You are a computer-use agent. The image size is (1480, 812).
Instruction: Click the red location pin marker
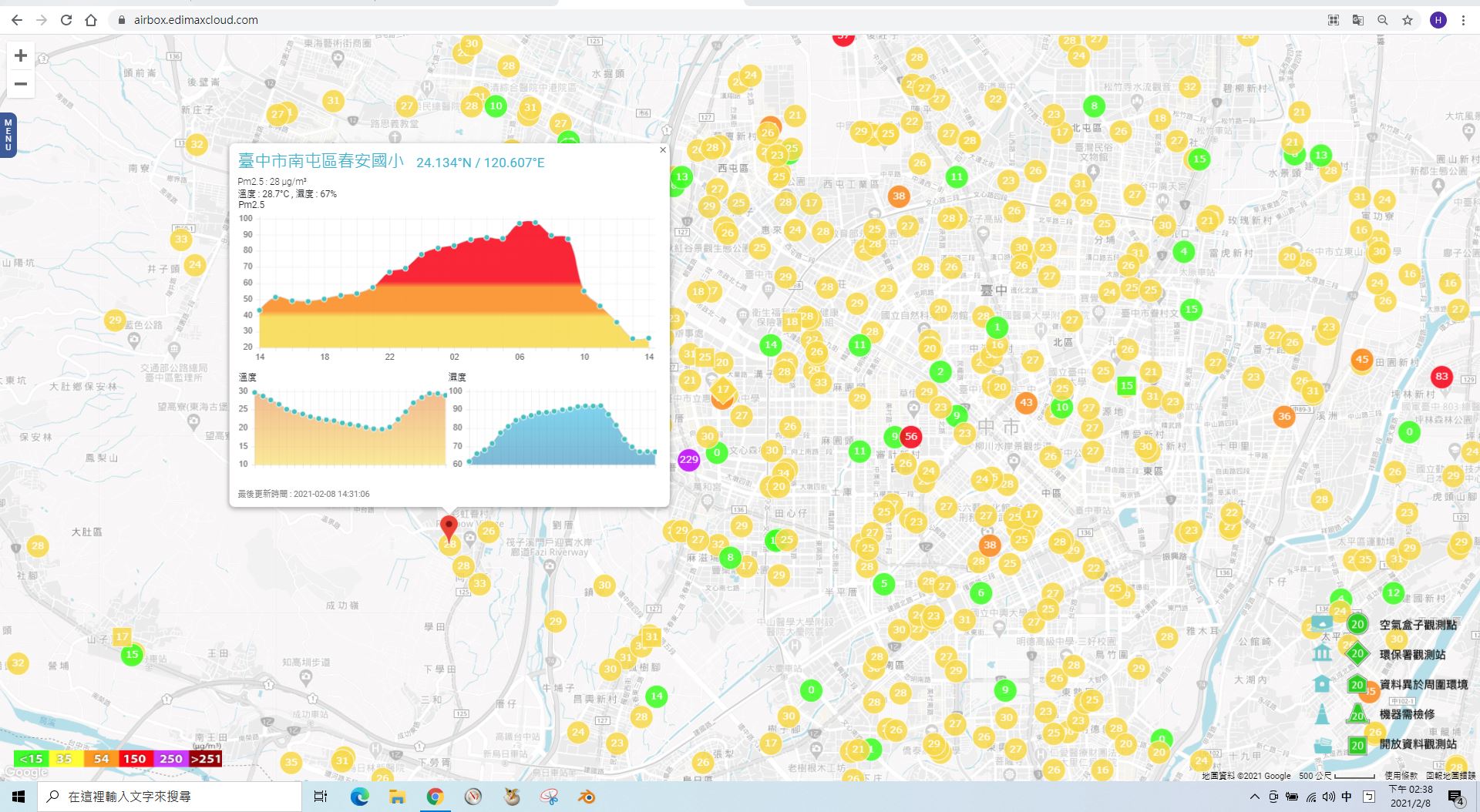(449, 528)
